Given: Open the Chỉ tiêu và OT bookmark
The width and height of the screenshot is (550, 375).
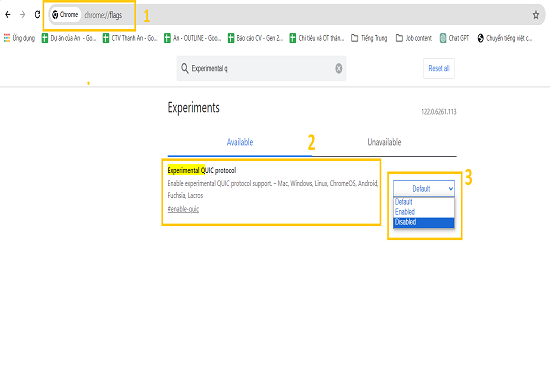Looking at the screenshot, I should point(317,38).
